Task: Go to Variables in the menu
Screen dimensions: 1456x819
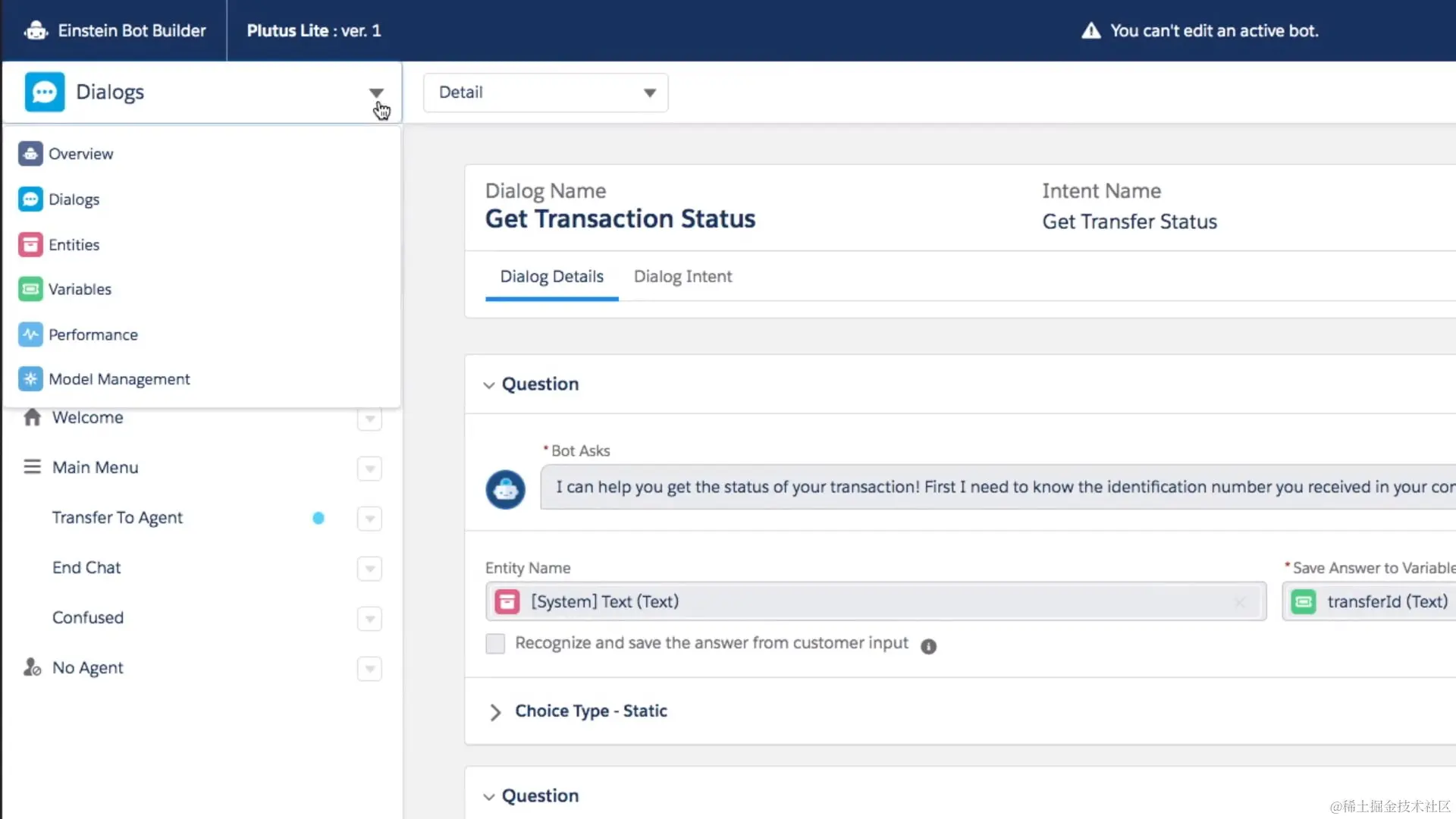Action: click(80, 289)
